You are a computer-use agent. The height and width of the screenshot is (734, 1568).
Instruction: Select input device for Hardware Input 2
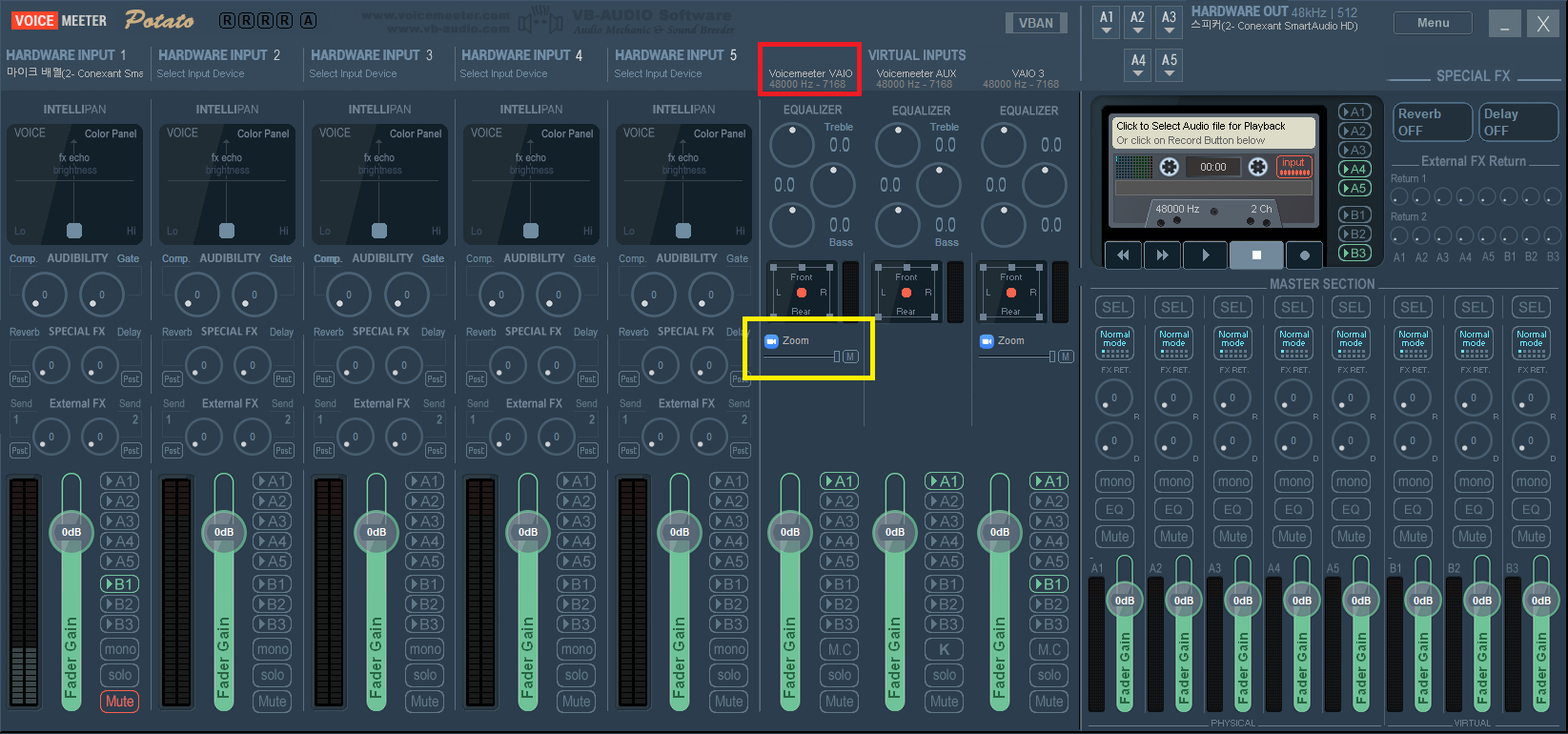click(x=200, y=73)
